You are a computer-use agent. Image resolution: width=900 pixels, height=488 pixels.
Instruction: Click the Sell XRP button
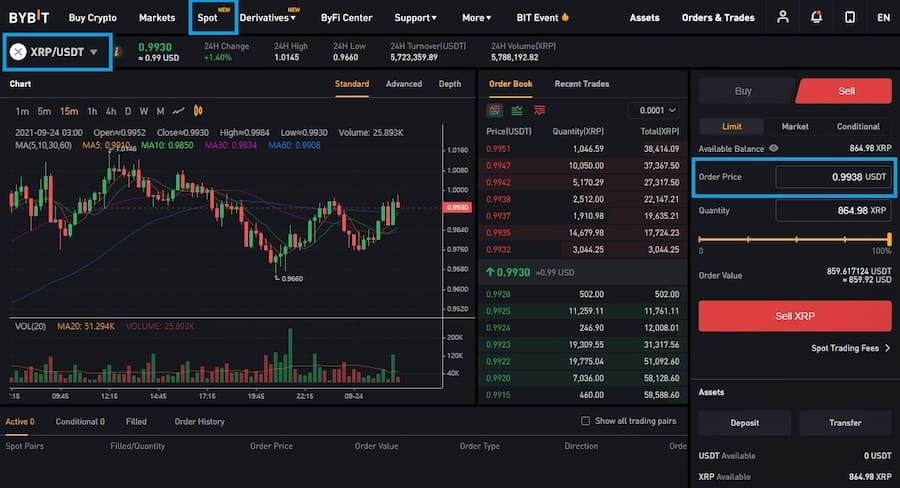(795, 316)
